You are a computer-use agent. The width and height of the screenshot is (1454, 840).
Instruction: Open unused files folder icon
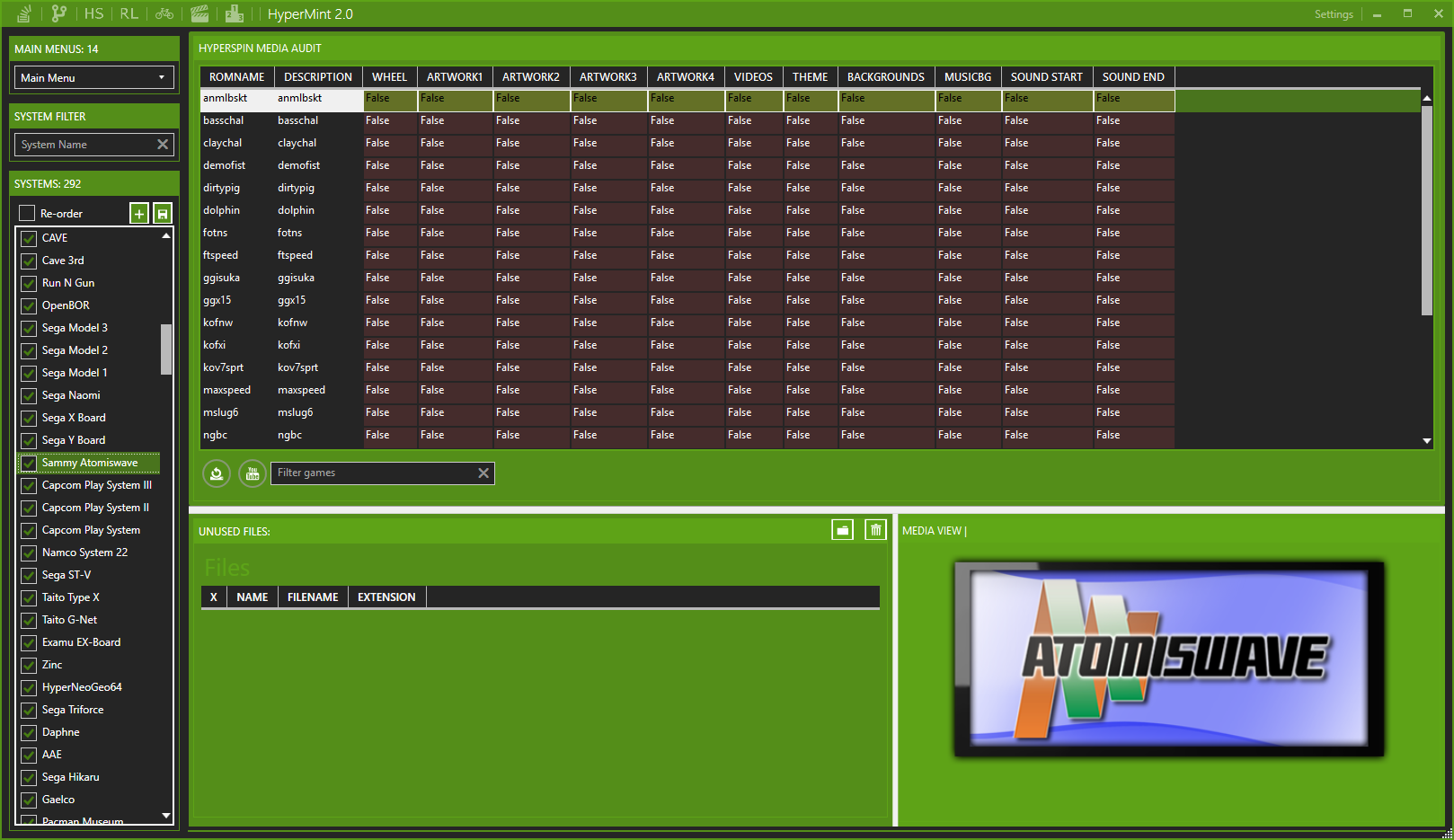(x=843, y=530)
